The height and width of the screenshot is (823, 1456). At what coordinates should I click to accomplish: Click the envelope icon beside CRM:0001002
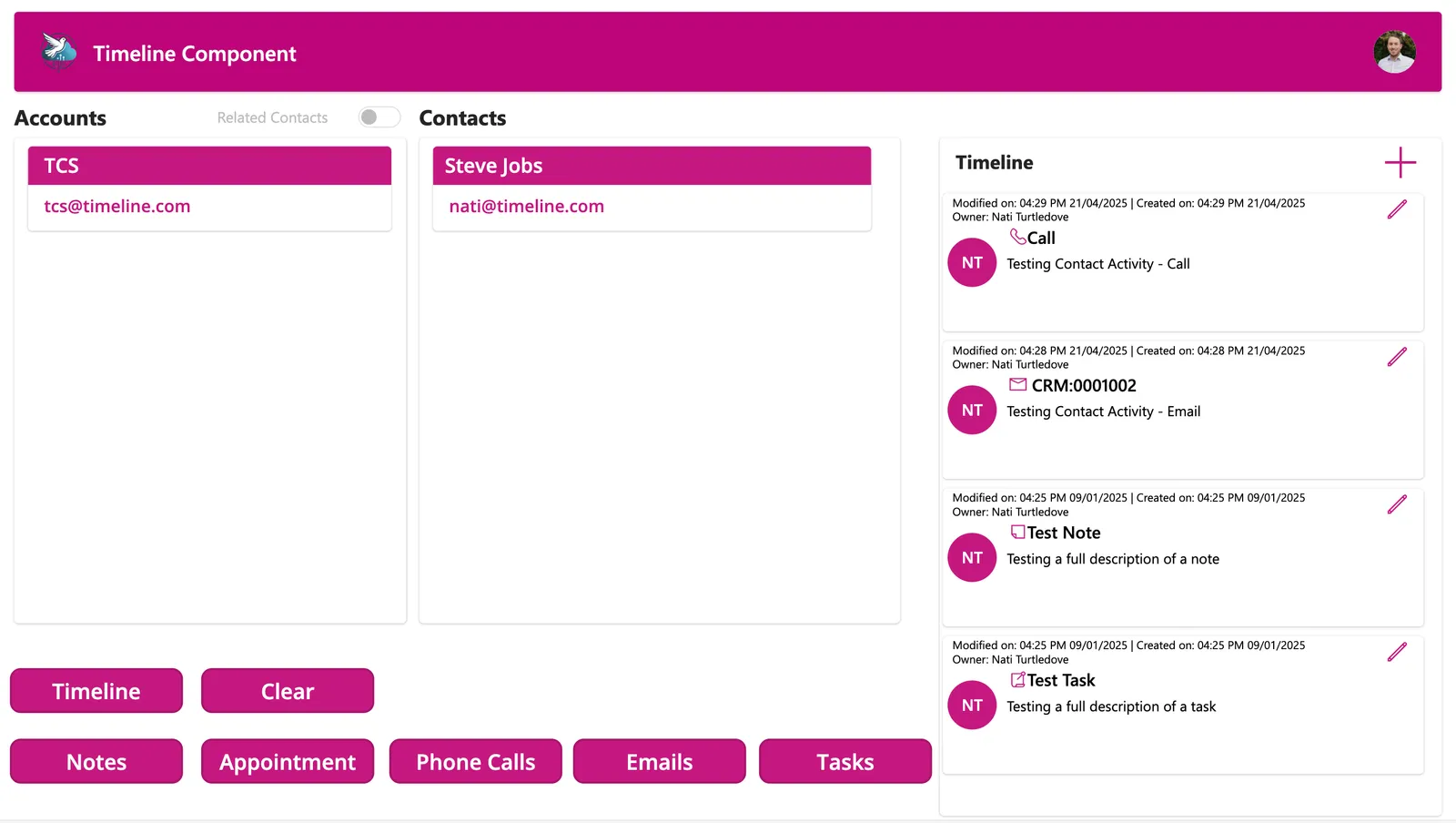1017,384
